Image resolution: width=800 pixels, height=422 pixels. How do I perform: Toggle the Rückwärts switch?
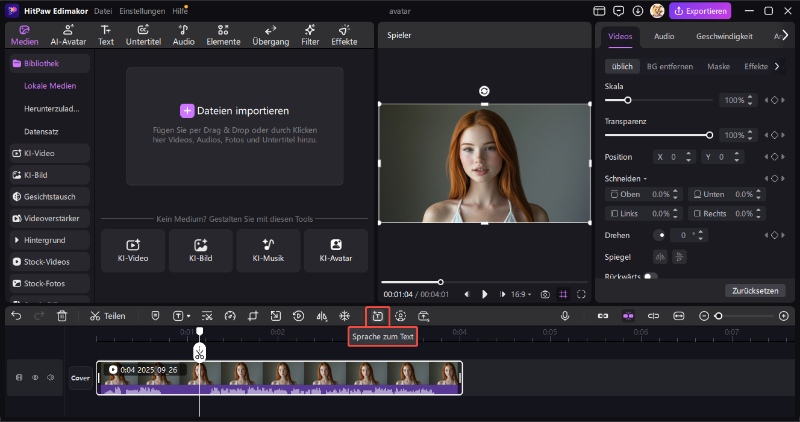point(650,276)
